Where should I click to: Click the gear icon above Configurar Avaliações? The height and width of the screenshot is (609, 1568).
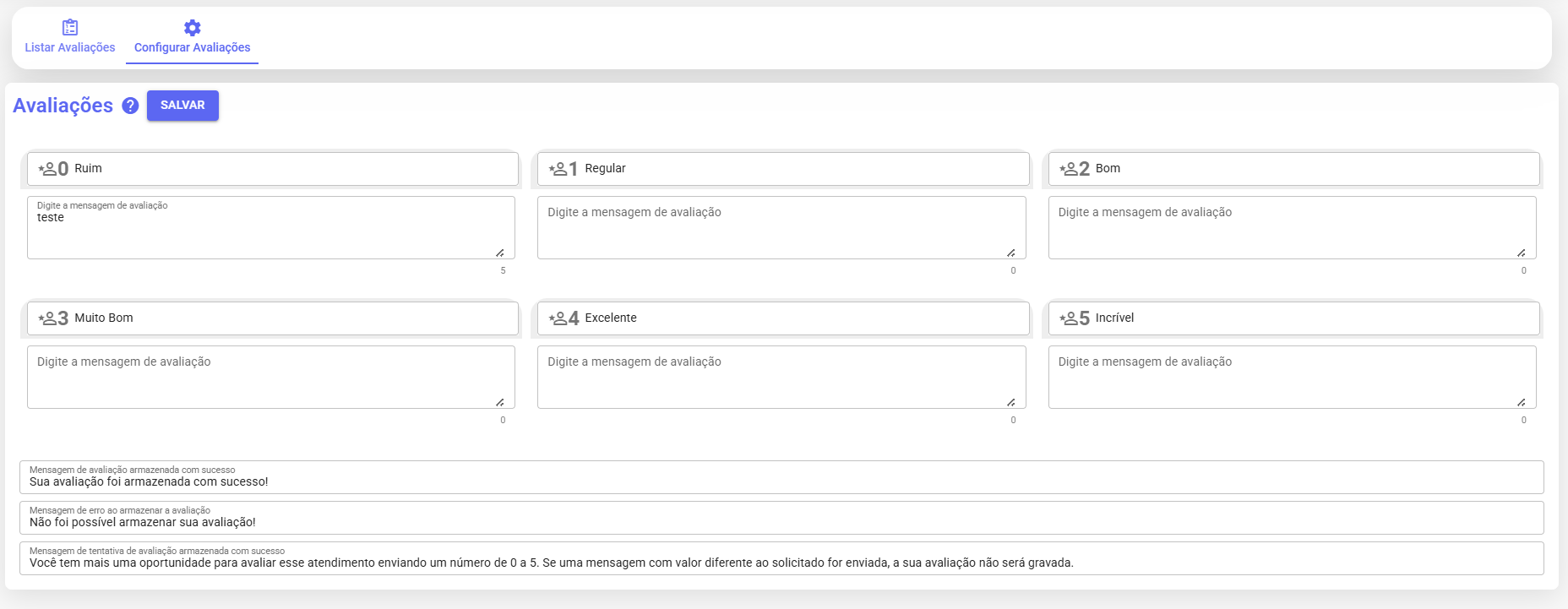(193, 28)
